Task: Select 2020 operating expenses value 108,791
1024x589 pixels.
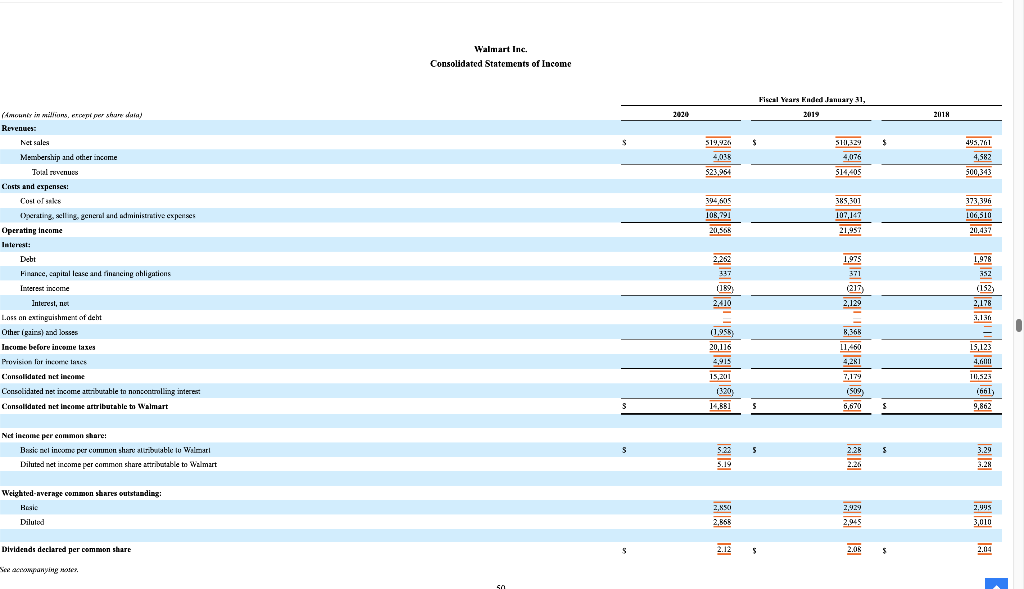Action: 718,215
